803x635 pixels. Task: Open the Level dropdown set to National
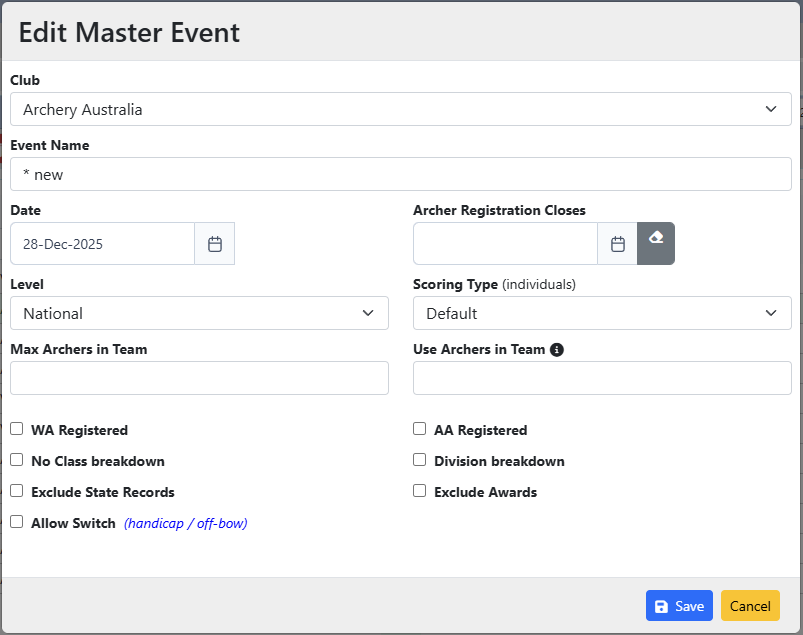(199, 313)
